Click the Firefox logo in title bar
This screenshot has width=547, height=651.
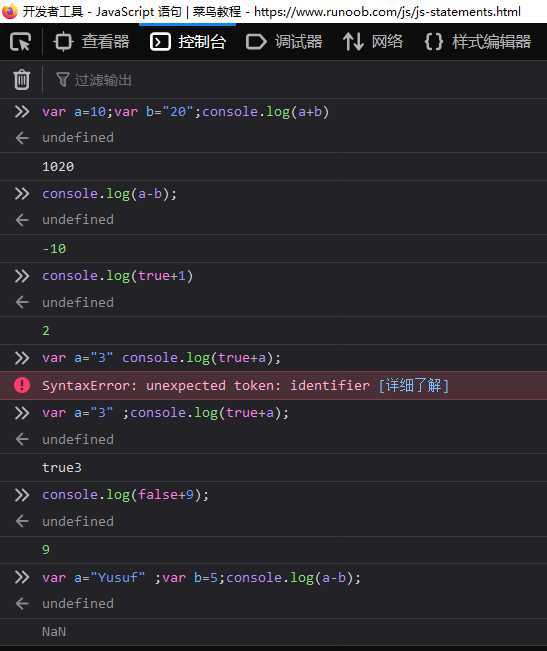9,11
